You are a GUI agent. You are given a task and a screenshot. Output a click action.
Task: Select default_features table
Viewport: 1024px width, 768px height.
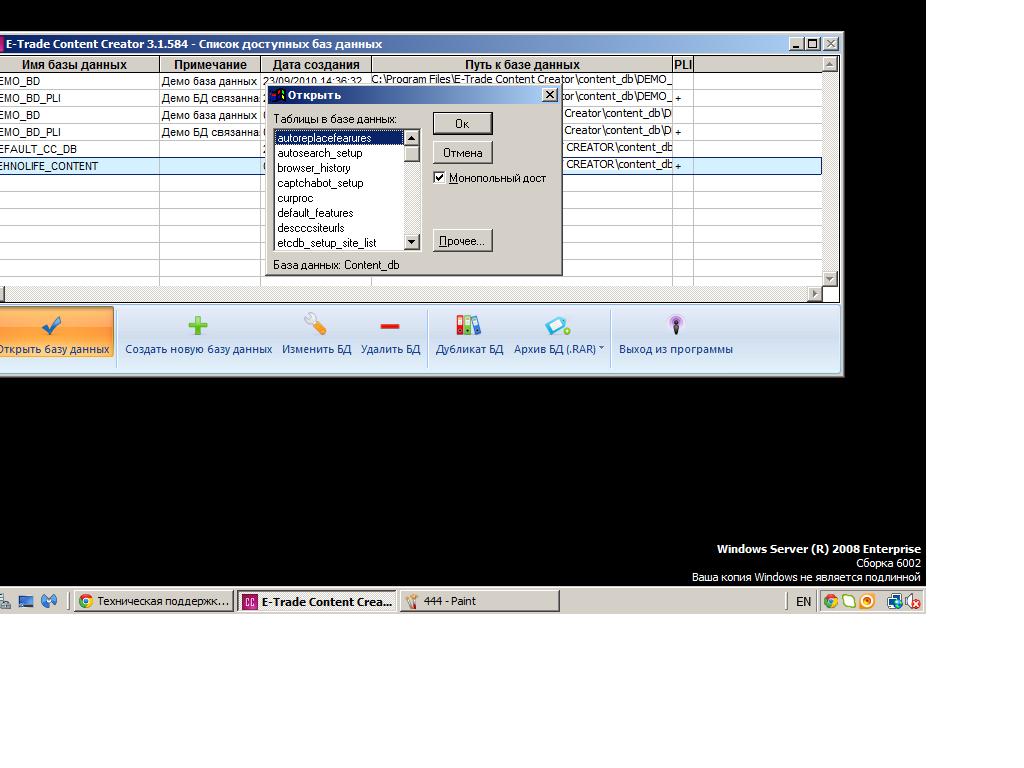tap(339, 213)
